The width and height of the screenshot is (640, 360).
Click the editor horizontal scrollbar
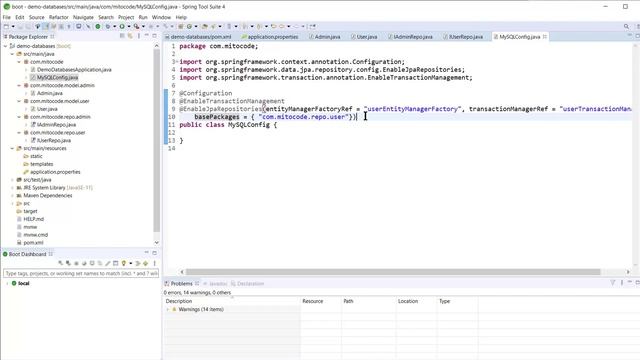(x=393, y=272)
